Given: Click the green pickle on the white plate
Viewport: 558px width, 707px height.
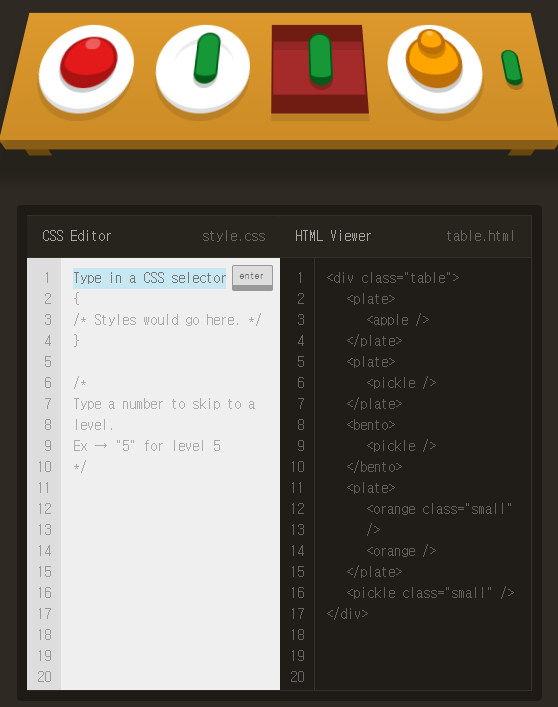Looking at the screenshot, I should 207,58.
